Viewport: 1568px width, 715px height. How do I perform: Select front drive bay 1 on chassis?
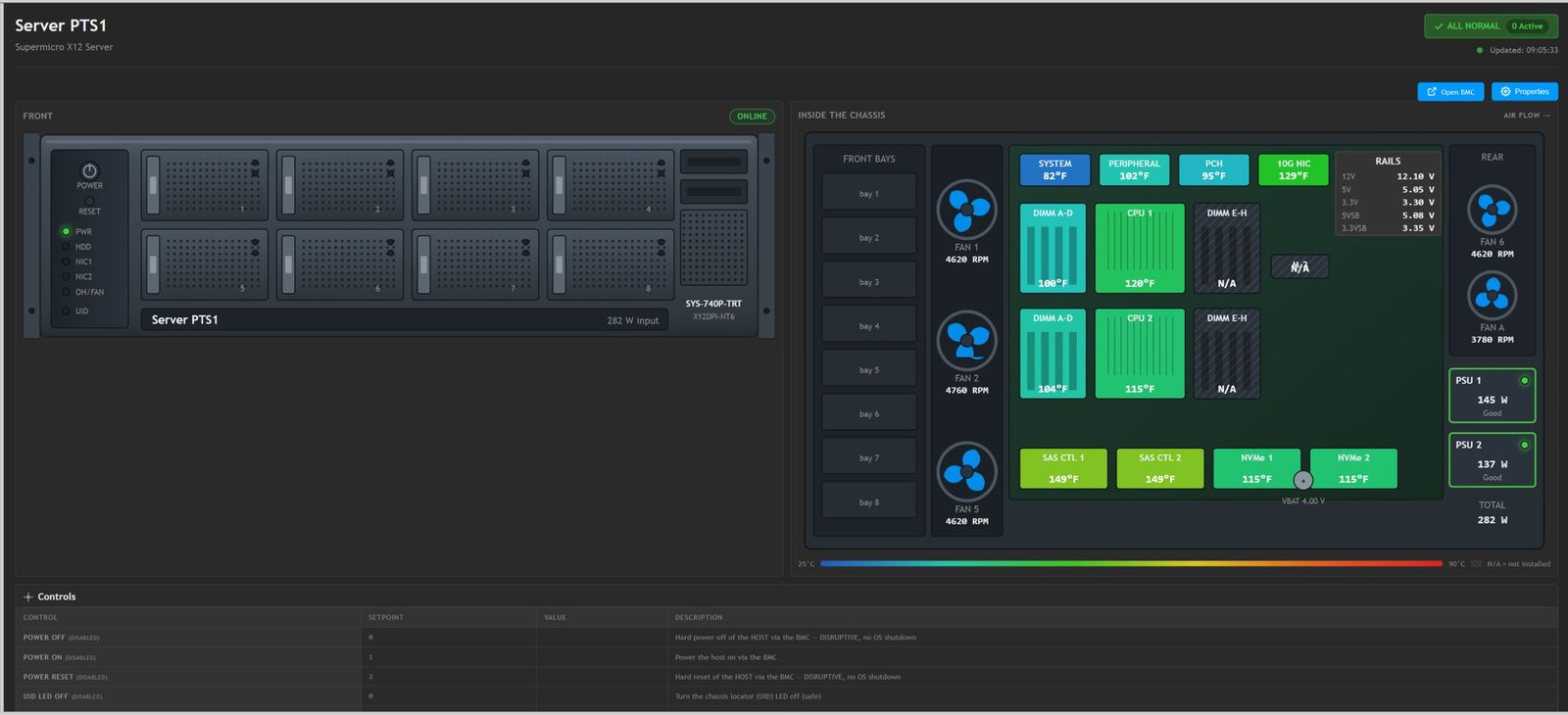click(x=205, y=184)
